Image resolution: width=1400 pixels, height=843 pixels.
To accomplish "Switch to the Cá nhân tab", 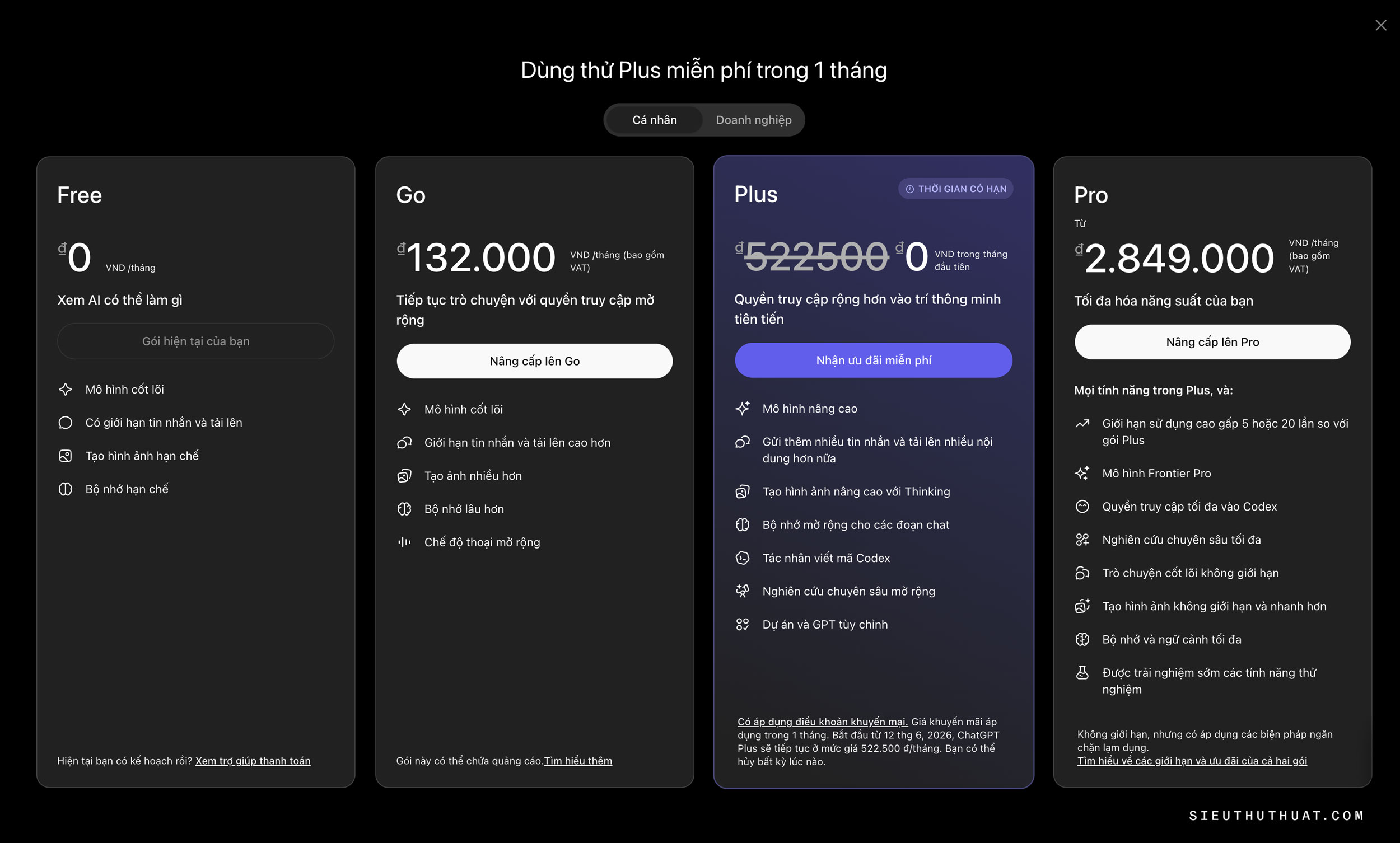I will coord(655,120).
